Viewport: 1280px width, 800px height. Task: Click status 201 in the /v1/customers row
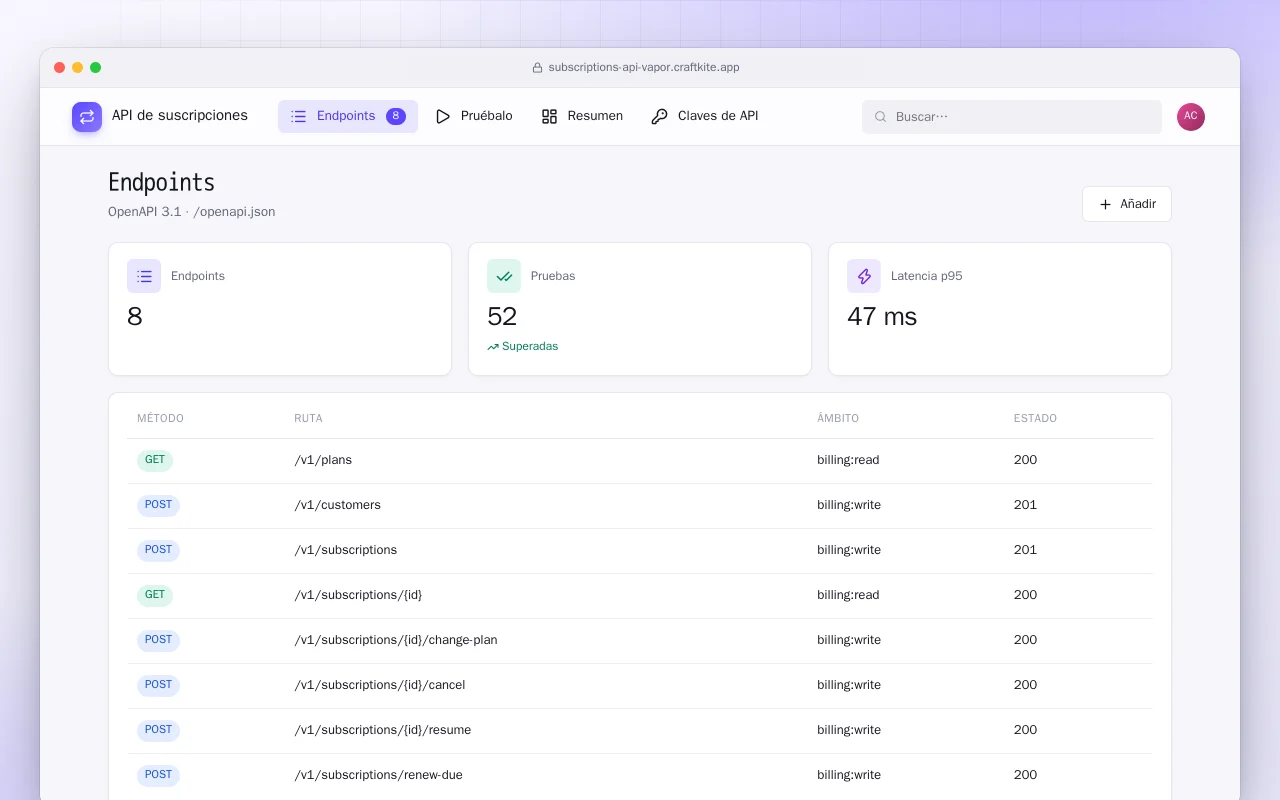[x=1025, y=505]
